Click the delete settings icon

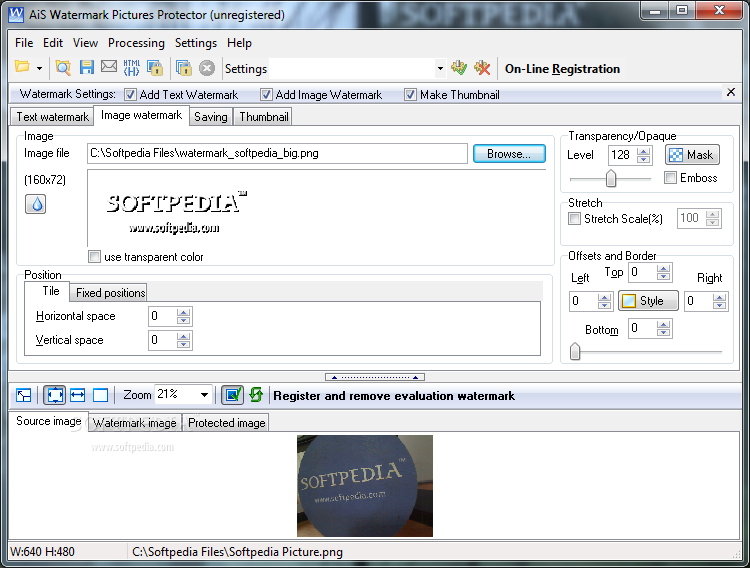482,68
